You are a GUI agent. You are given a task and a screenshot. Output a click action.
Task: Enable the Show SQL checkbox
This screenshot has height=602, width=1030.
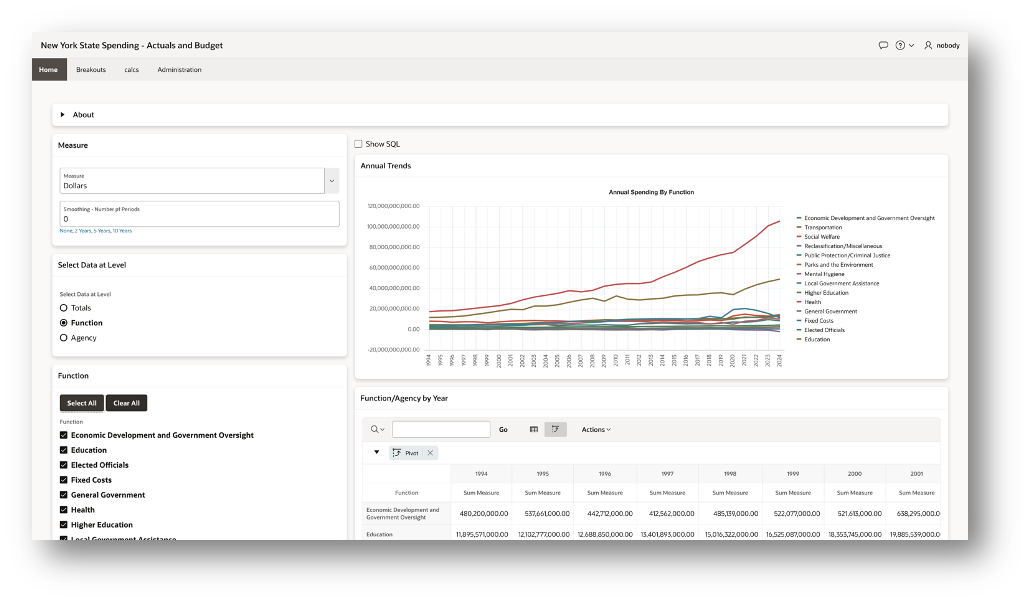coord(359,144)
